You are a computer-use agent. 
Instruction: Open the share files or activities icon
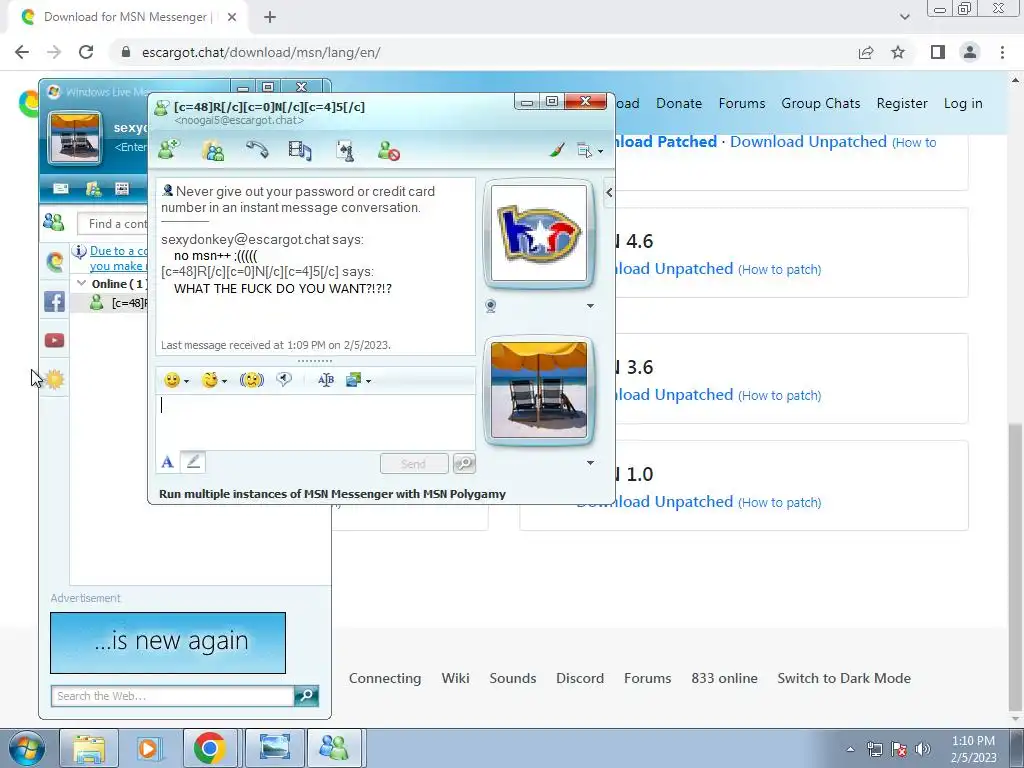pos(213,150)
